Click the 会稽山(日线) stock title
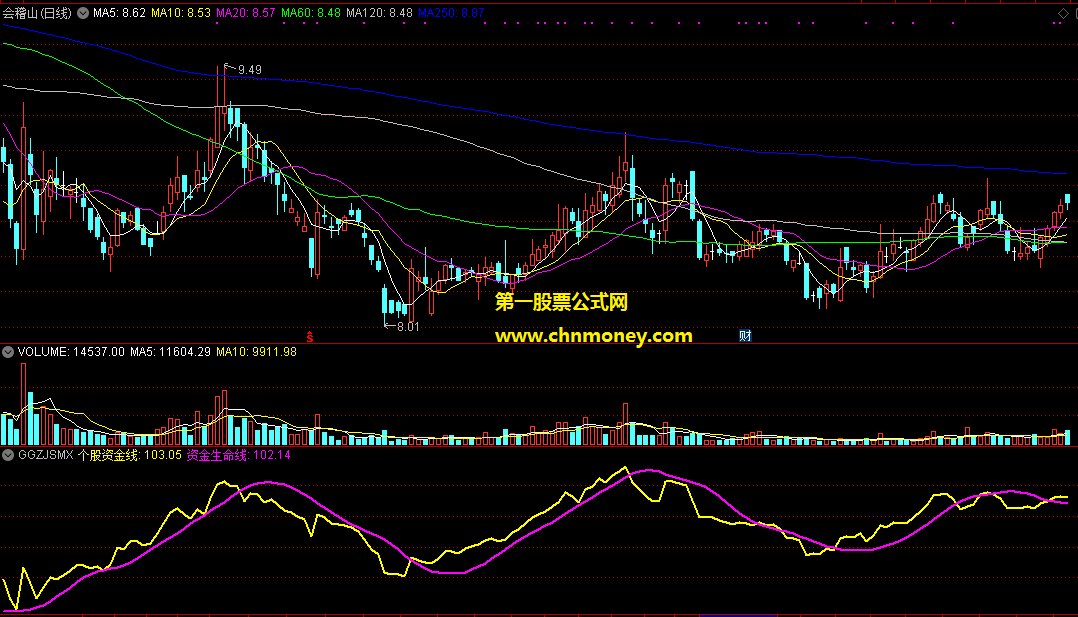The height and width of the screenshot is (617, 1078). [37, 13]
